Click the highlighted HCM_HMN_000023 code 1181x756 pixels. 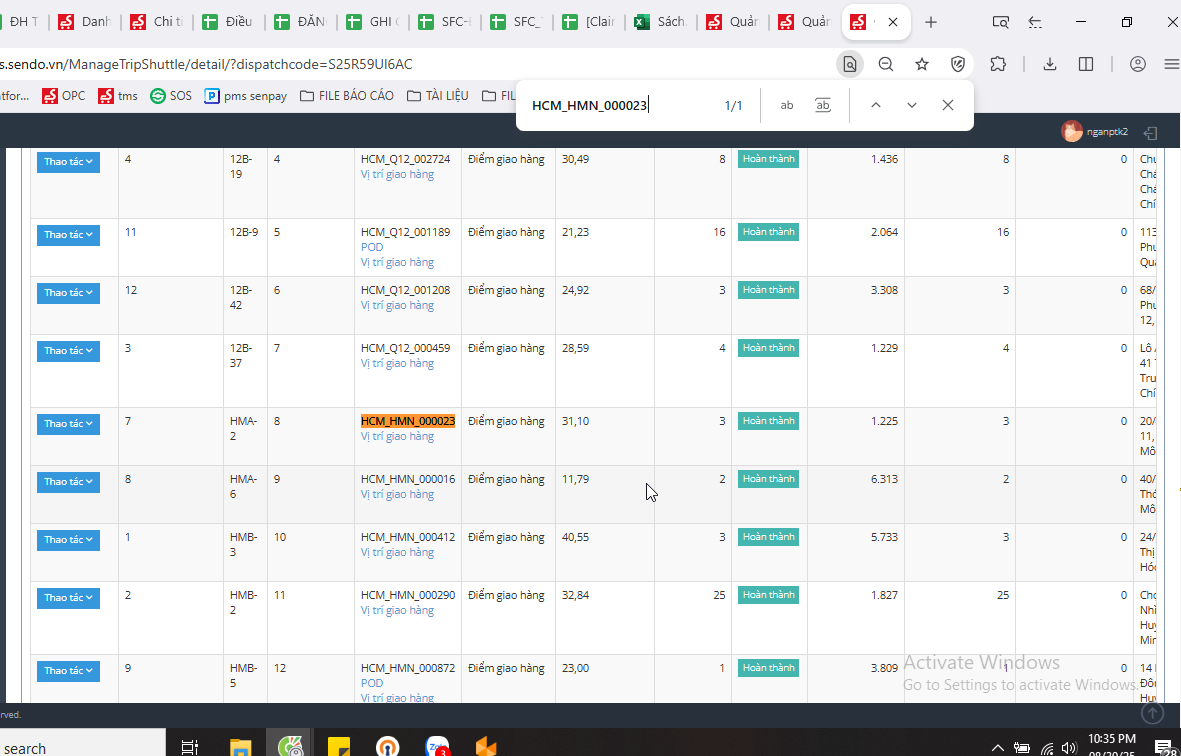coord(408,421)
